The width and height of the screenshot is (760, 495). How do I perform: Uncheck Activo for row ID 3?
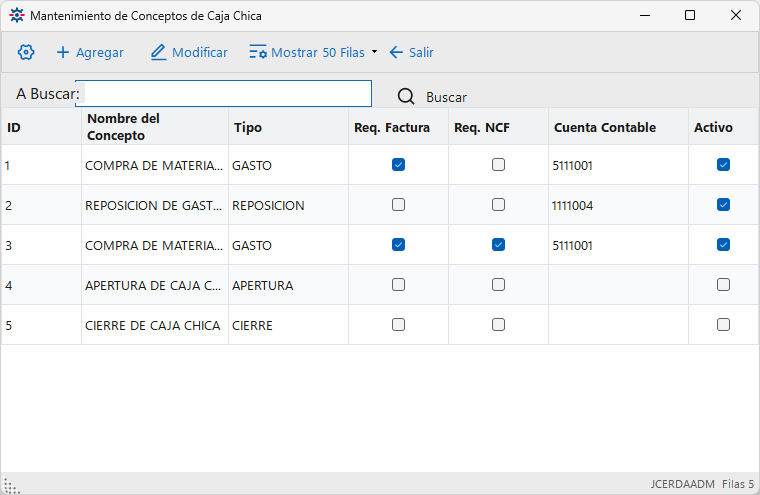[x=723, y=245]
